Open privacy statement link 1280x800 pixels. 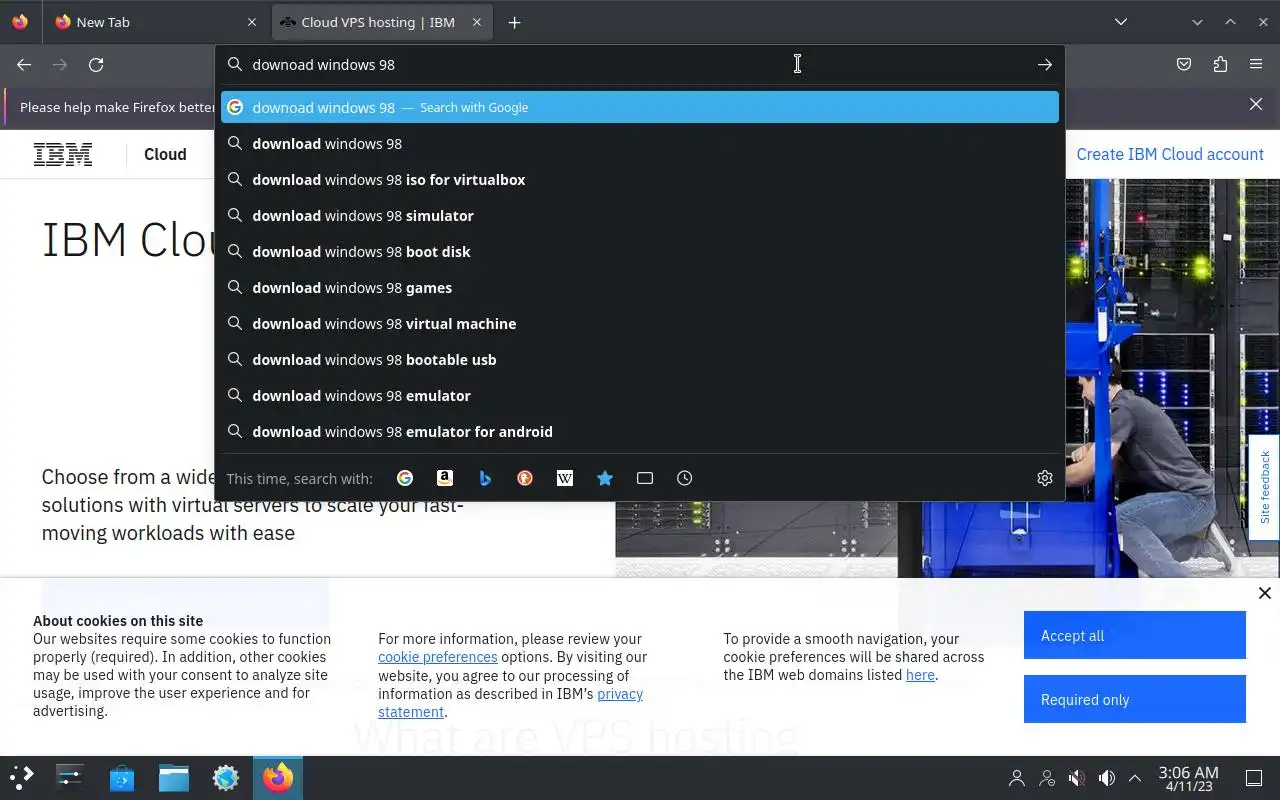click(510, 703)
